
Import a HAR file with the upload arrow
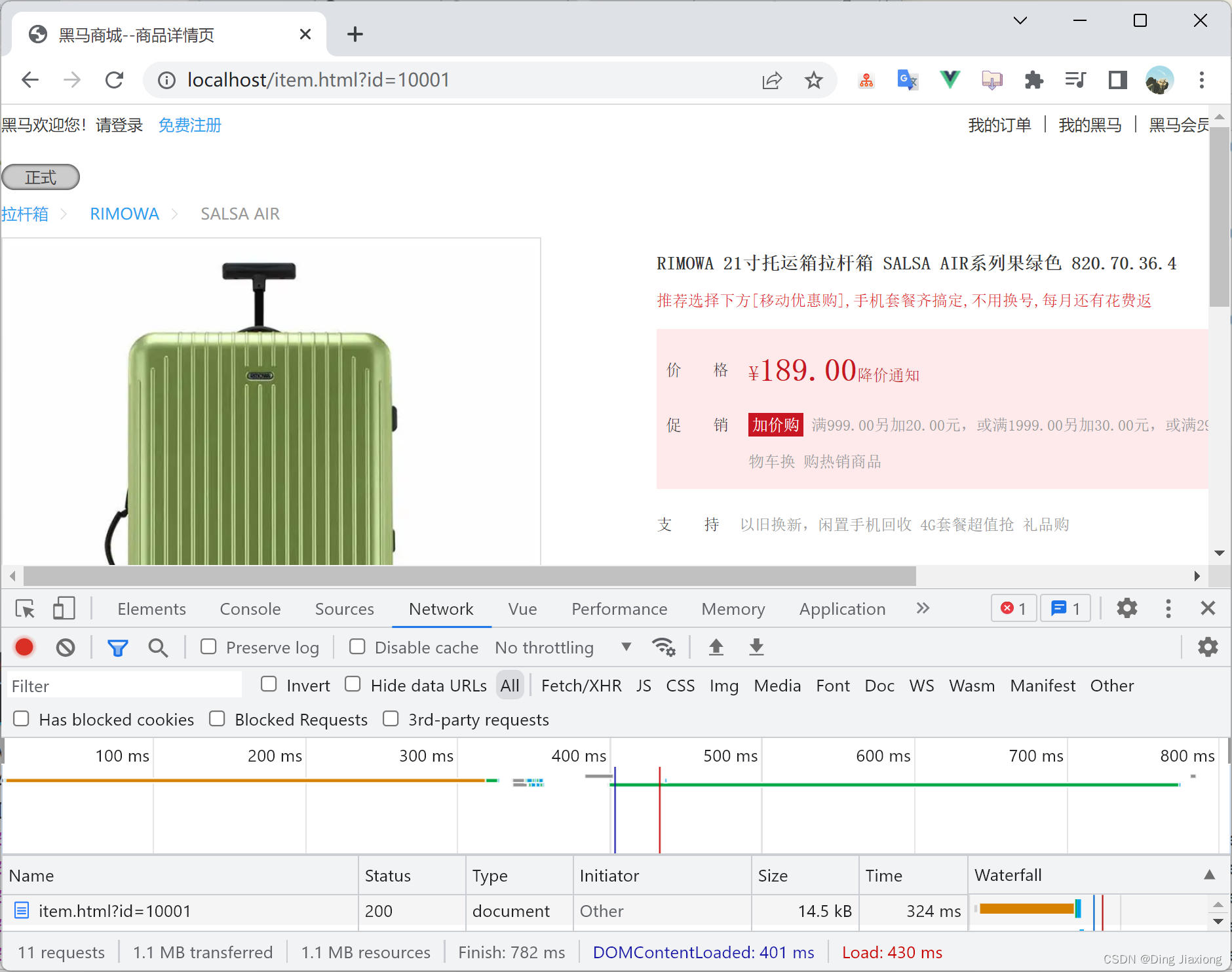click(716, 648)
